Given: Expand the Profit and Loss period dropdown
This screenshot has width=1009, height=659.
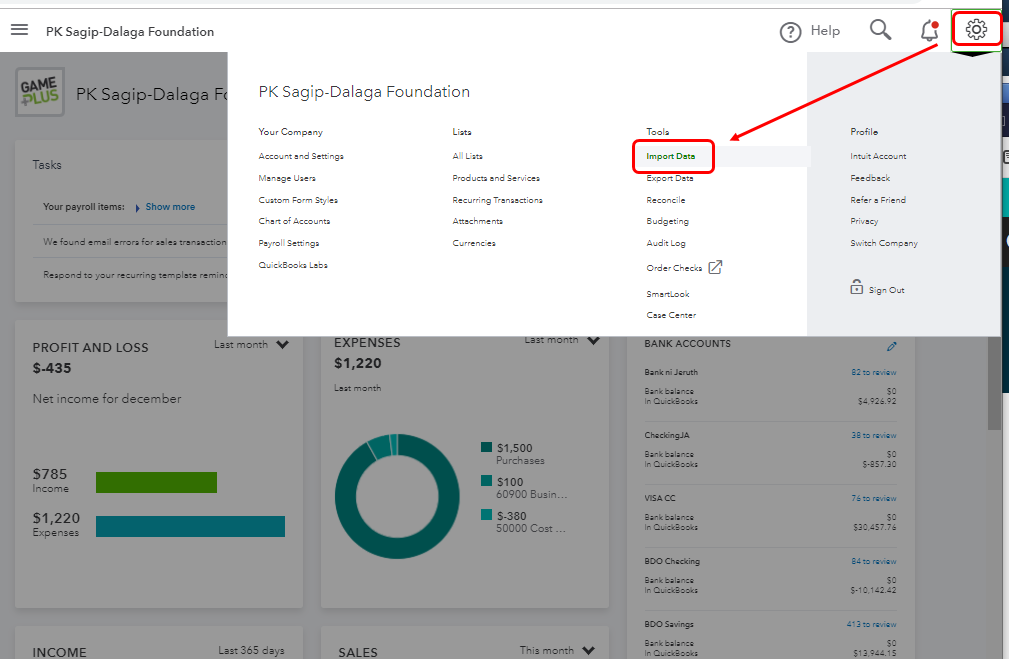Looking at the screenshot, I should [282, 345].
